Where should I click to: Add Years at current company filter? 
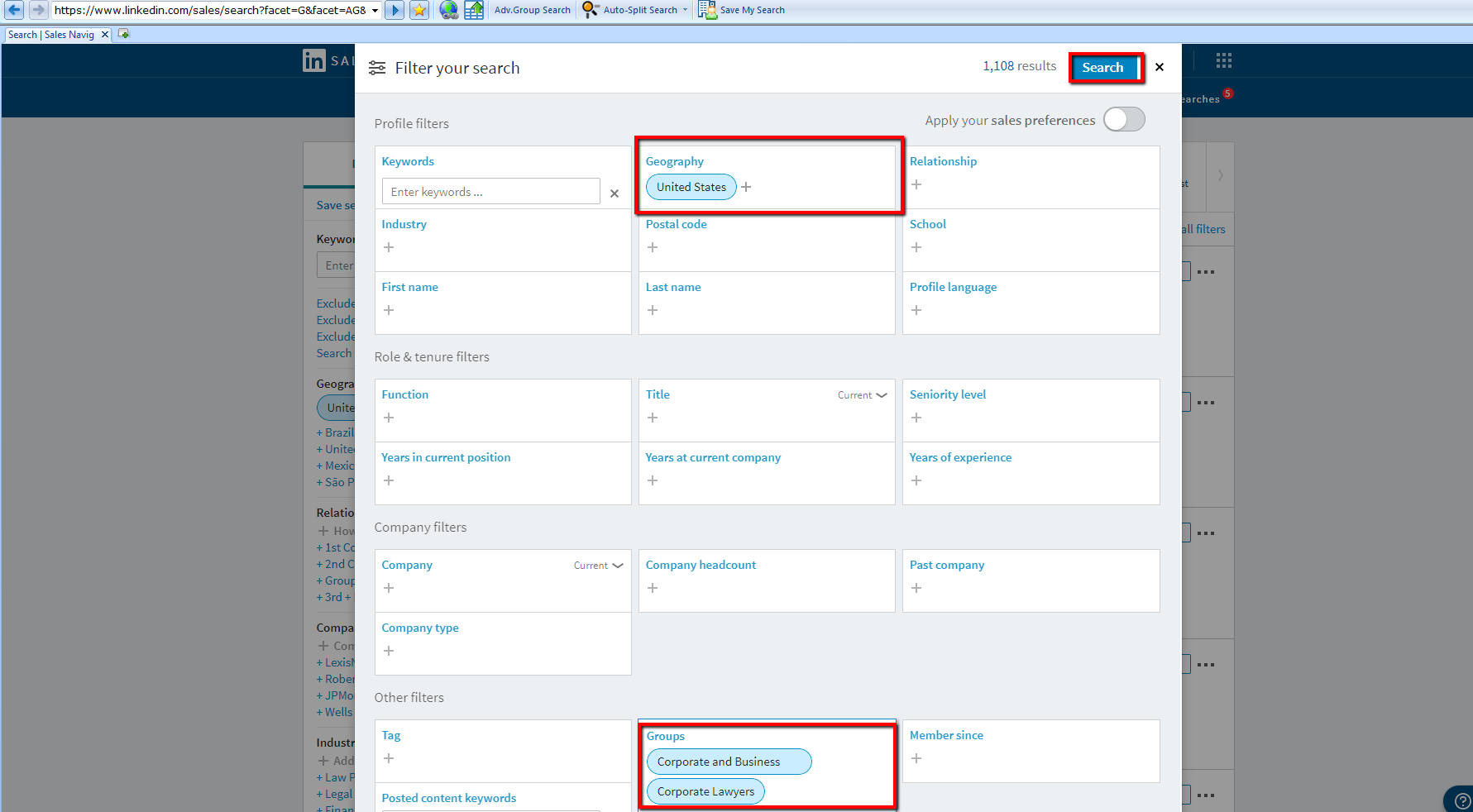(x=653, y=480)
